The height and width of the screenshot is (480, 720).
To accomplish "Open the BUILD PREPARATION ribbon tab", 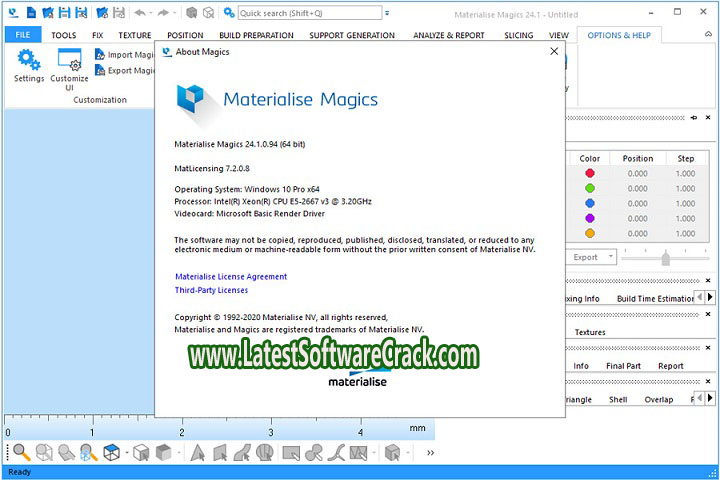I will tap(256, 35).
